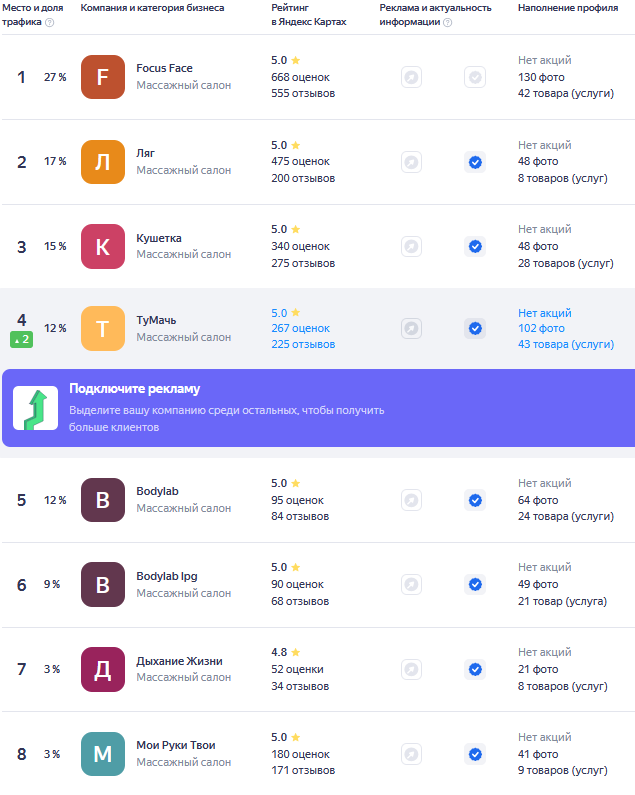This screenshot has height=795, width=635.
Task: Open the '267 оценок' link for ТуМачь
Action: (x=300, y=329)
